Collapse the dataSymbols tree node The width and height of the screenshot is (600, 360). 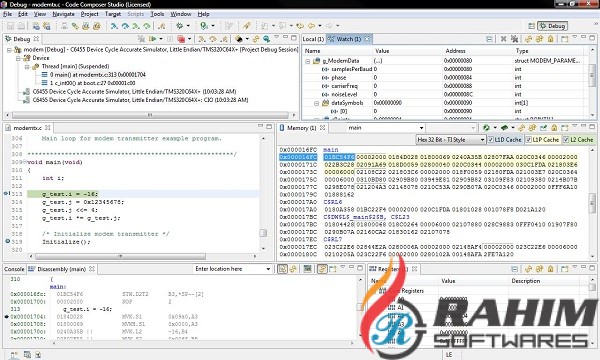click(316, 103)
